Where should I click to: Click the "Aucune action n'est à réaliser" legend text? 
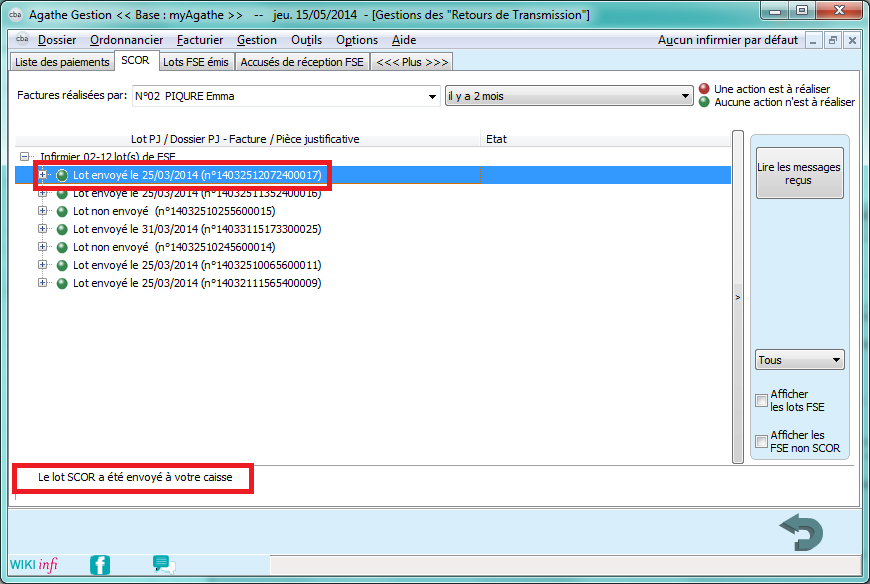pyautogui.click(x=785, y=102)
